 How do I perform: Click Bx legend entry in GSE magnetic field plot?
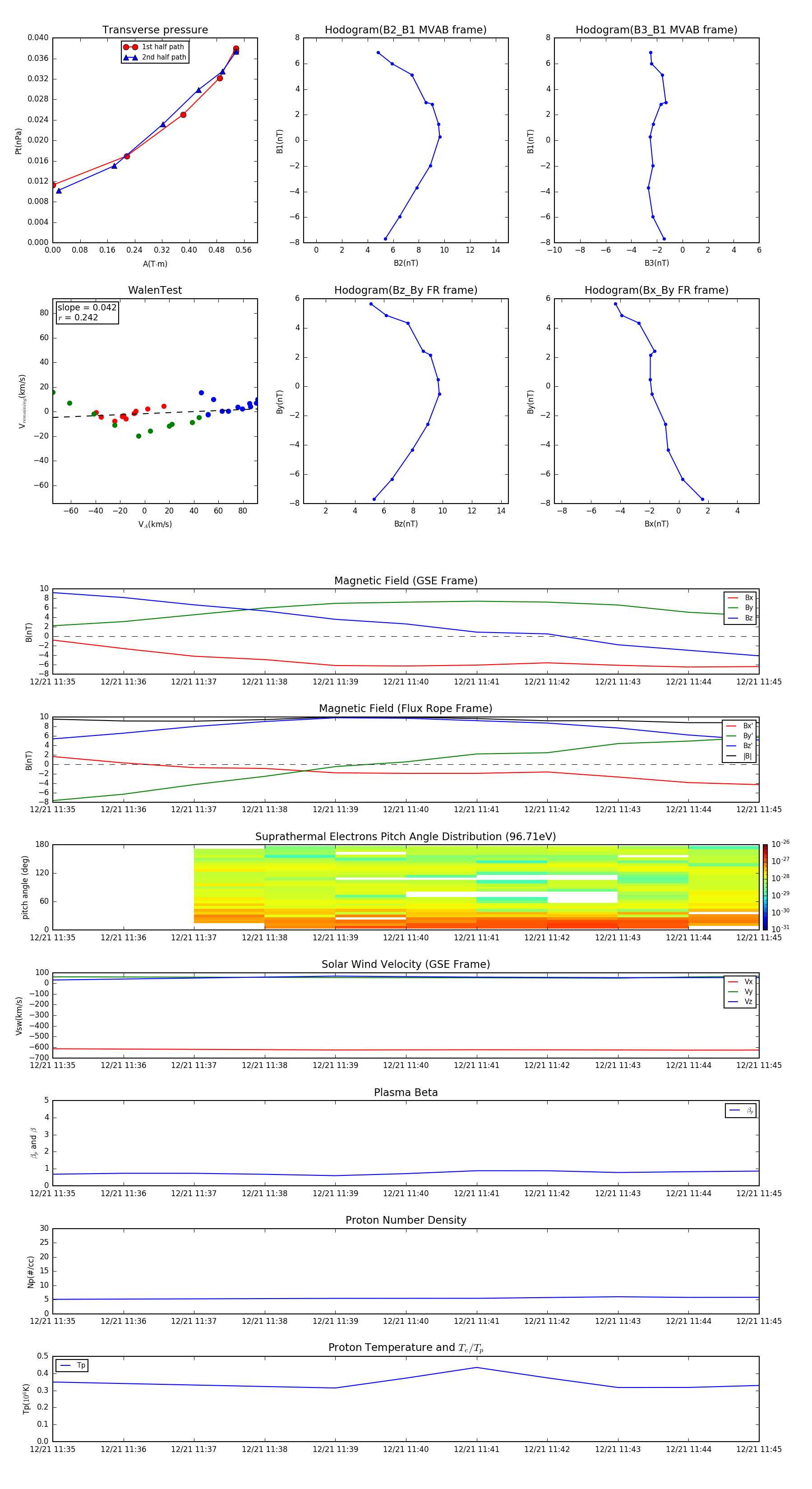click(740, 598)
